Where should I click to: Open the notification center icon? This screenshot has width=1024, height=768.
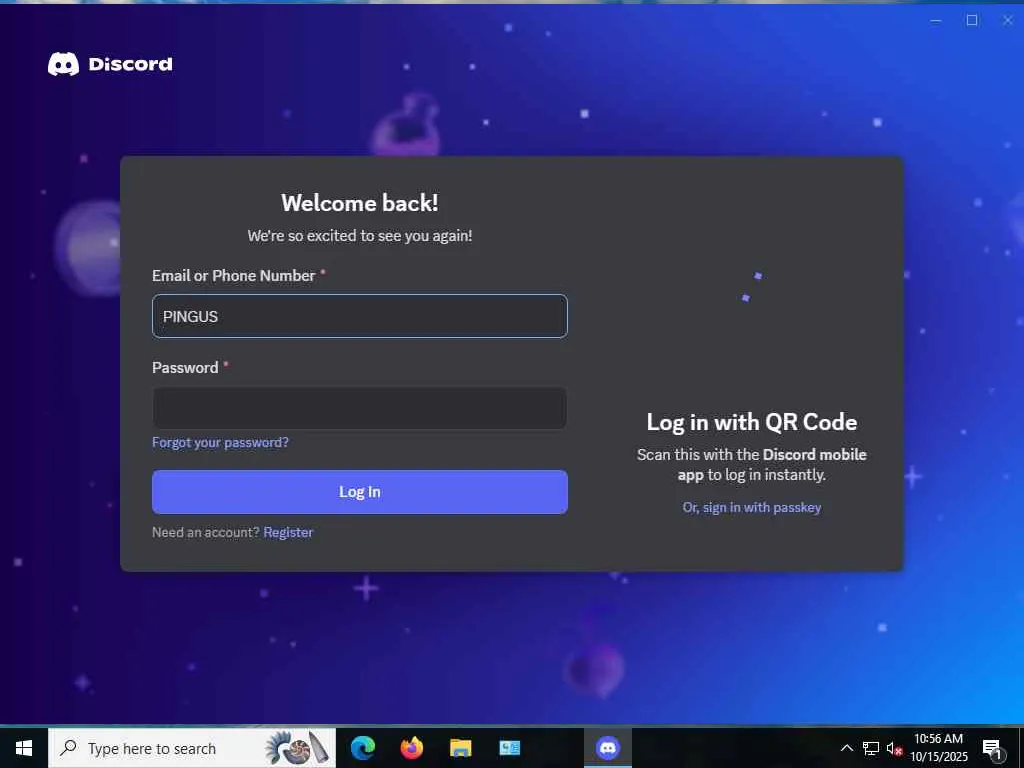(x=993, y=749)
